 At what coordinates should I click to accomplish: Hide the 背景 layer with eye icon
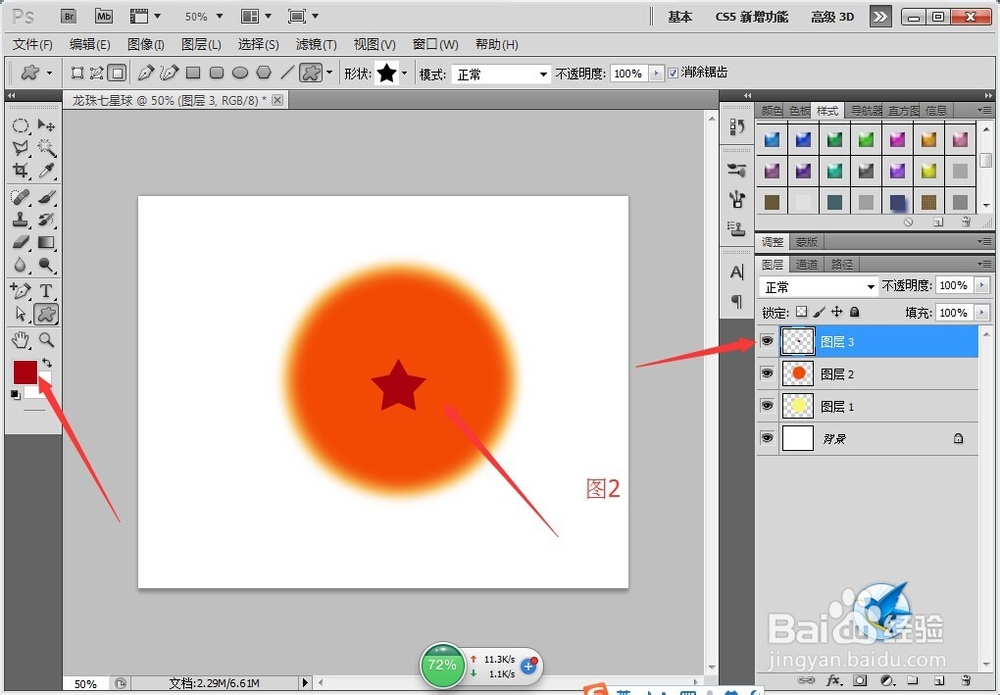point(767,438)
